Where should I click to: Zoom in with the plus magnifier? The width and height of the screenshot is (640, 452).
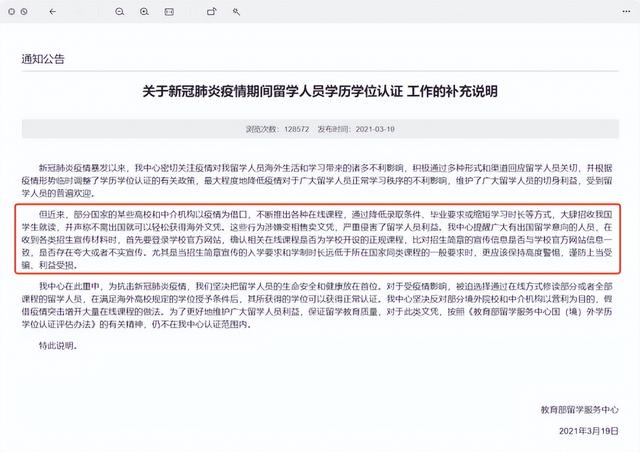coord(144,13)
